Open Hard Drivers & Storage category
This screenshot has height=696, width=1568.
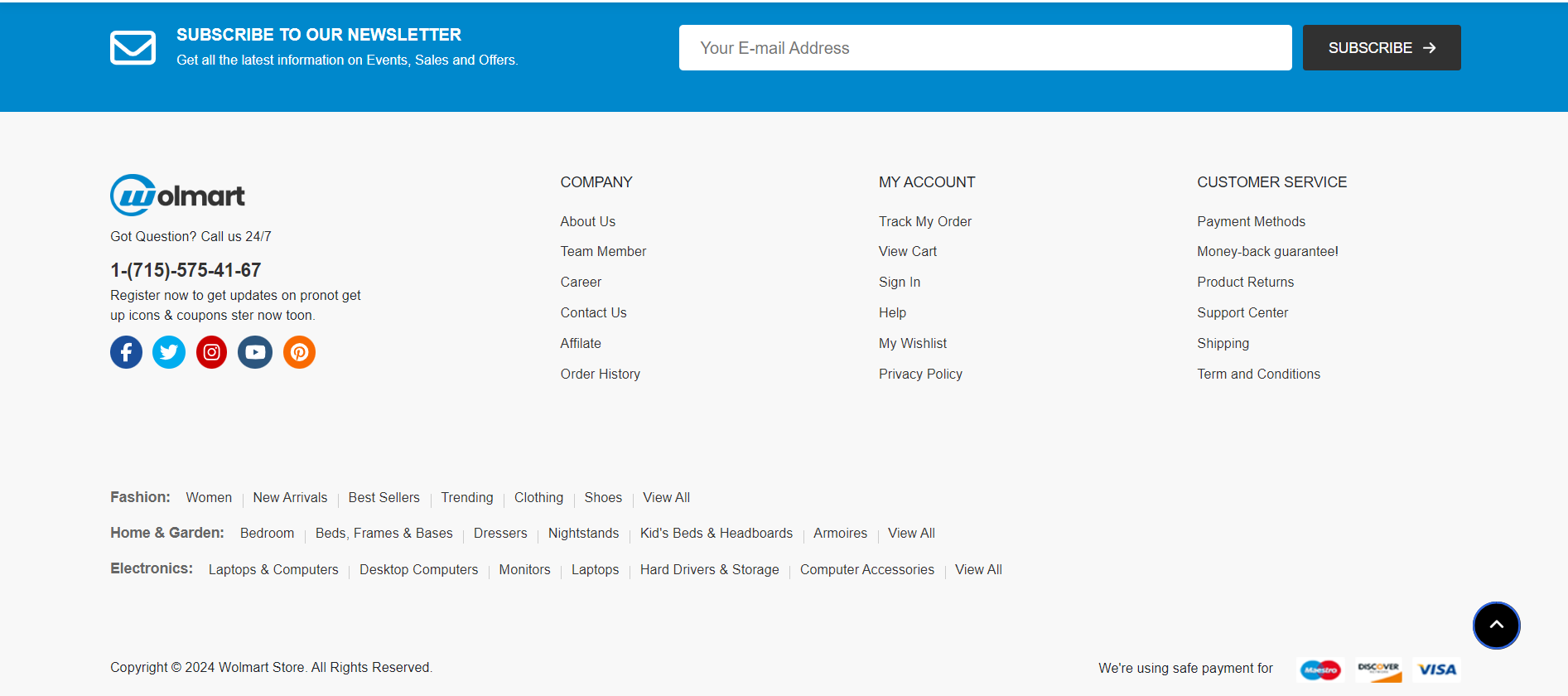point(709,570)
